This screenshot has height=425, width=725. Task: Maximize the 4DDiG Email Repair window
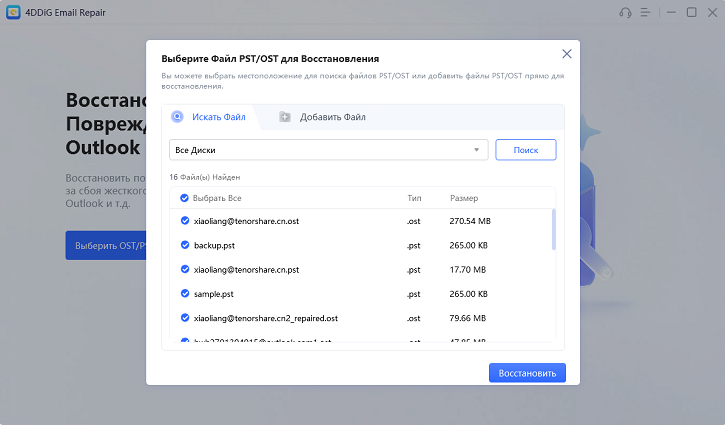[691, 12]
